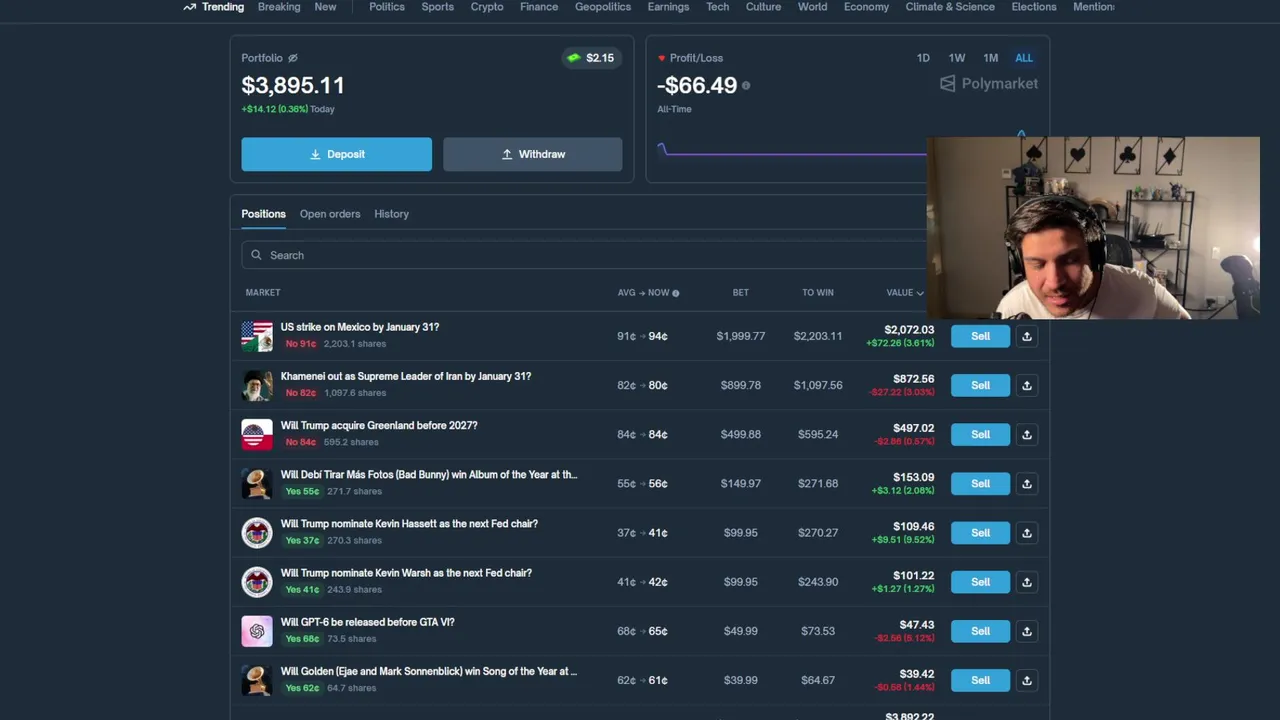Open Trump acquire Greenland market thumbnail
Viewport: 1280px width, 720px height.
(x=257, y=434)
